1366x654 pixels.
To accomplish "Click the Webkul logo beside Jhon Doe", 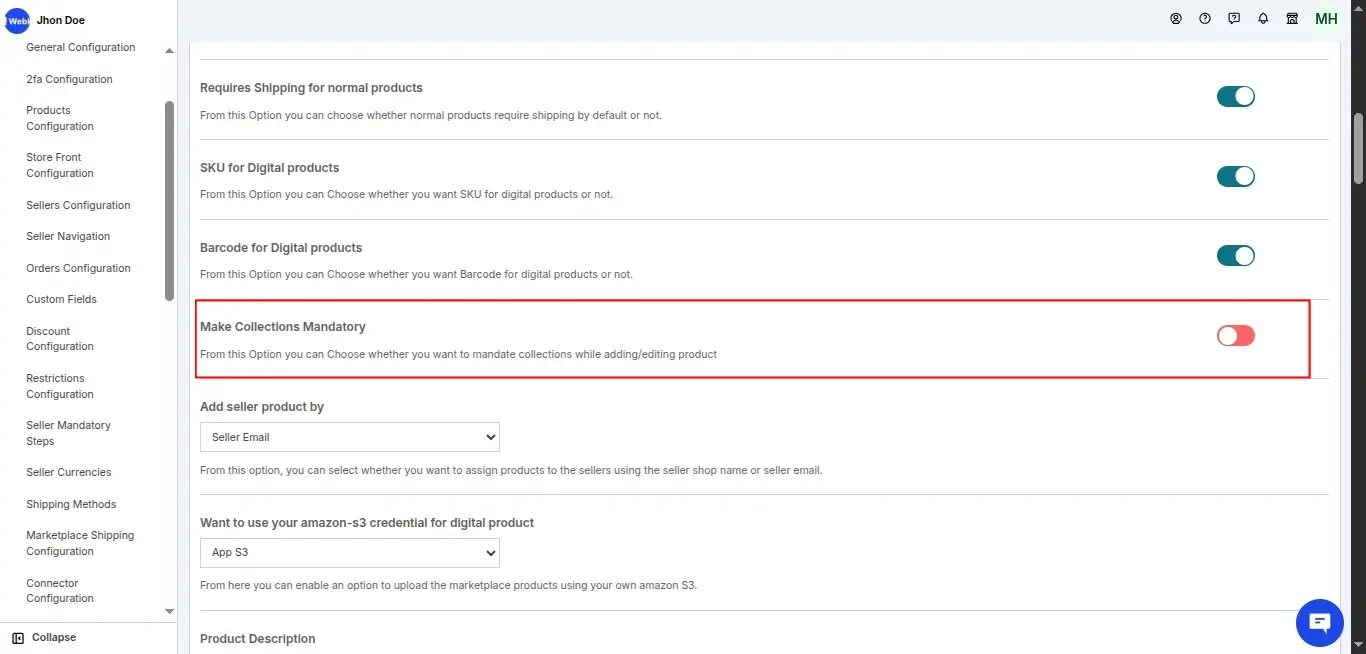I will coord(17,20).
